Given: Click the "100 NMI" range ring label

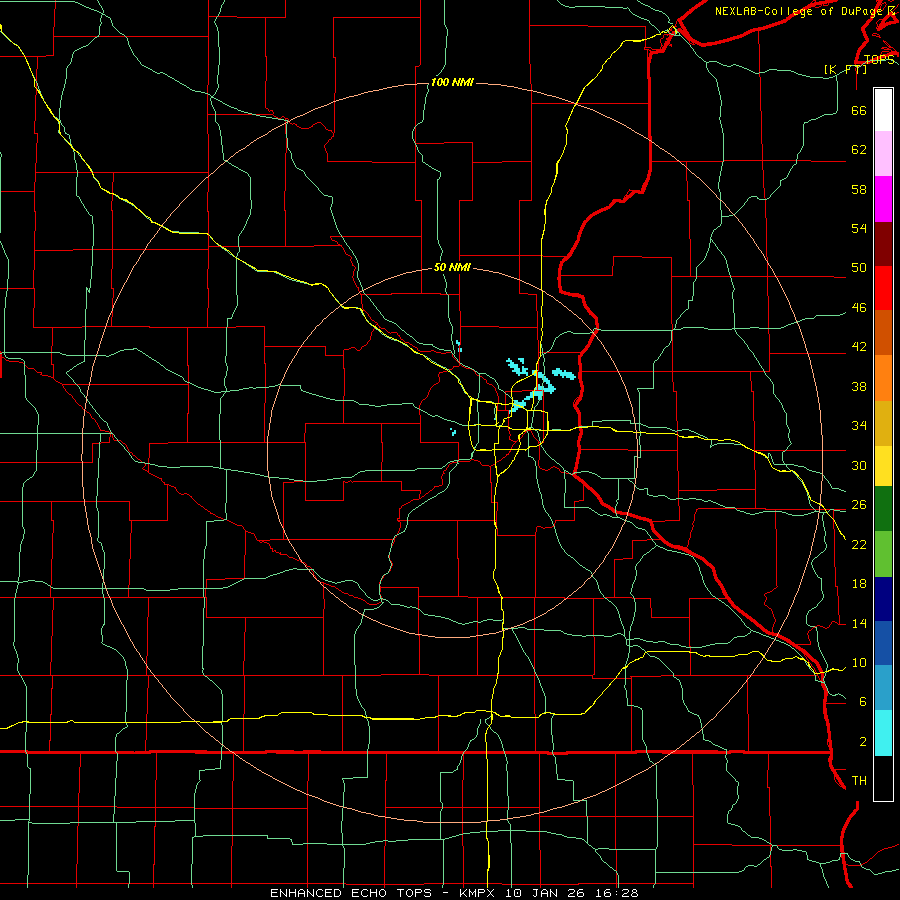Looking at the screenshot, I should click(x=452, y=83).
